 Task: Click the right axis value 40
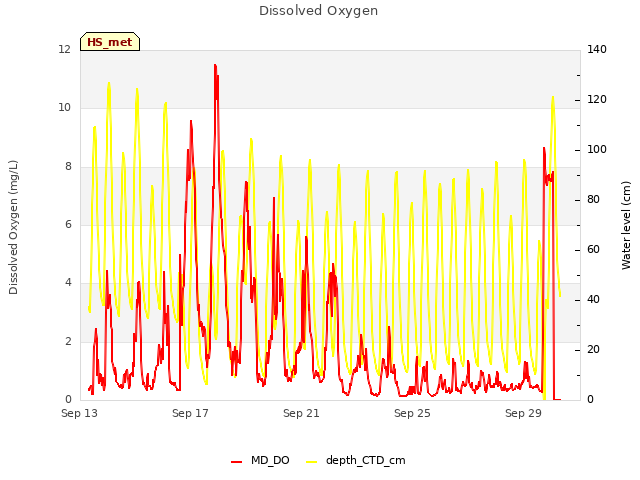pyautogui.click(x=593, y=300)
